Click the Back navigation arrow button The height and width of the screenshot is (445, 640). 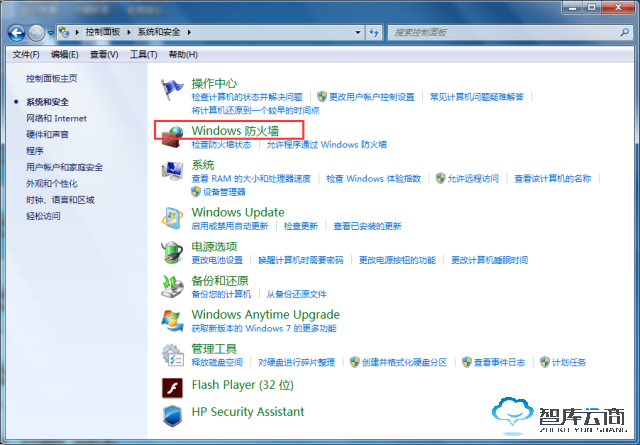click(17, 33)
